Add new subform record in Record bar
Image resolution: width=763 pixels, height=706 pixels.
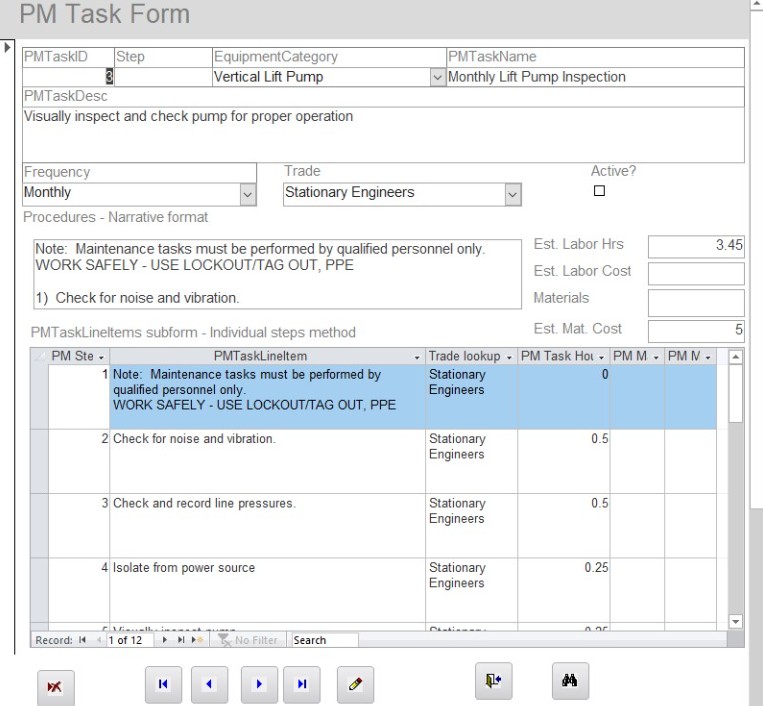(197, 640)
